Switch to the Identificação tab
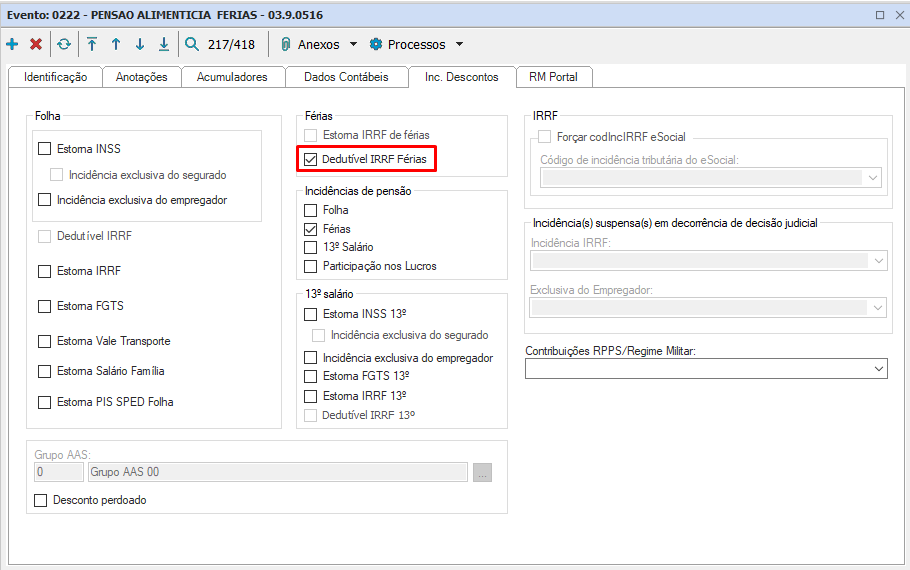Image resolution: width=910 pixels, height=570 pixels. point(56,77)
